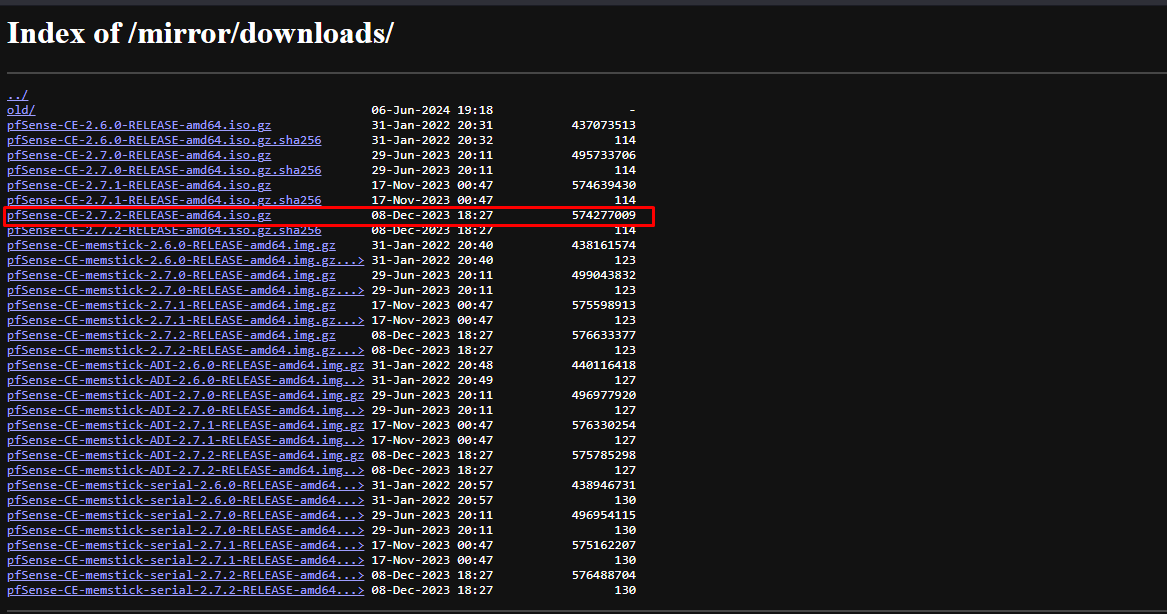Click the date '31-Jan-2022 20:32'
Image resolution: width=1167 pixels, height=614 pixels.
pos(432,140)
